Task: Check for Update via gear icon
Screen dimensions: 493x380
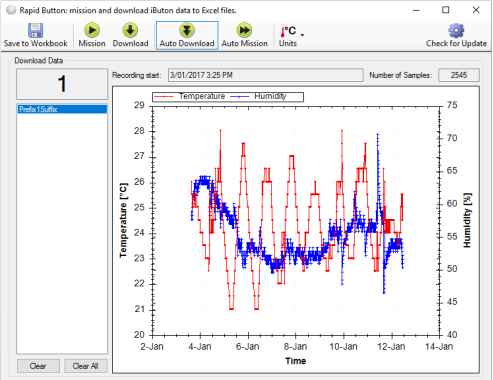Action: (x=456, y=30)
